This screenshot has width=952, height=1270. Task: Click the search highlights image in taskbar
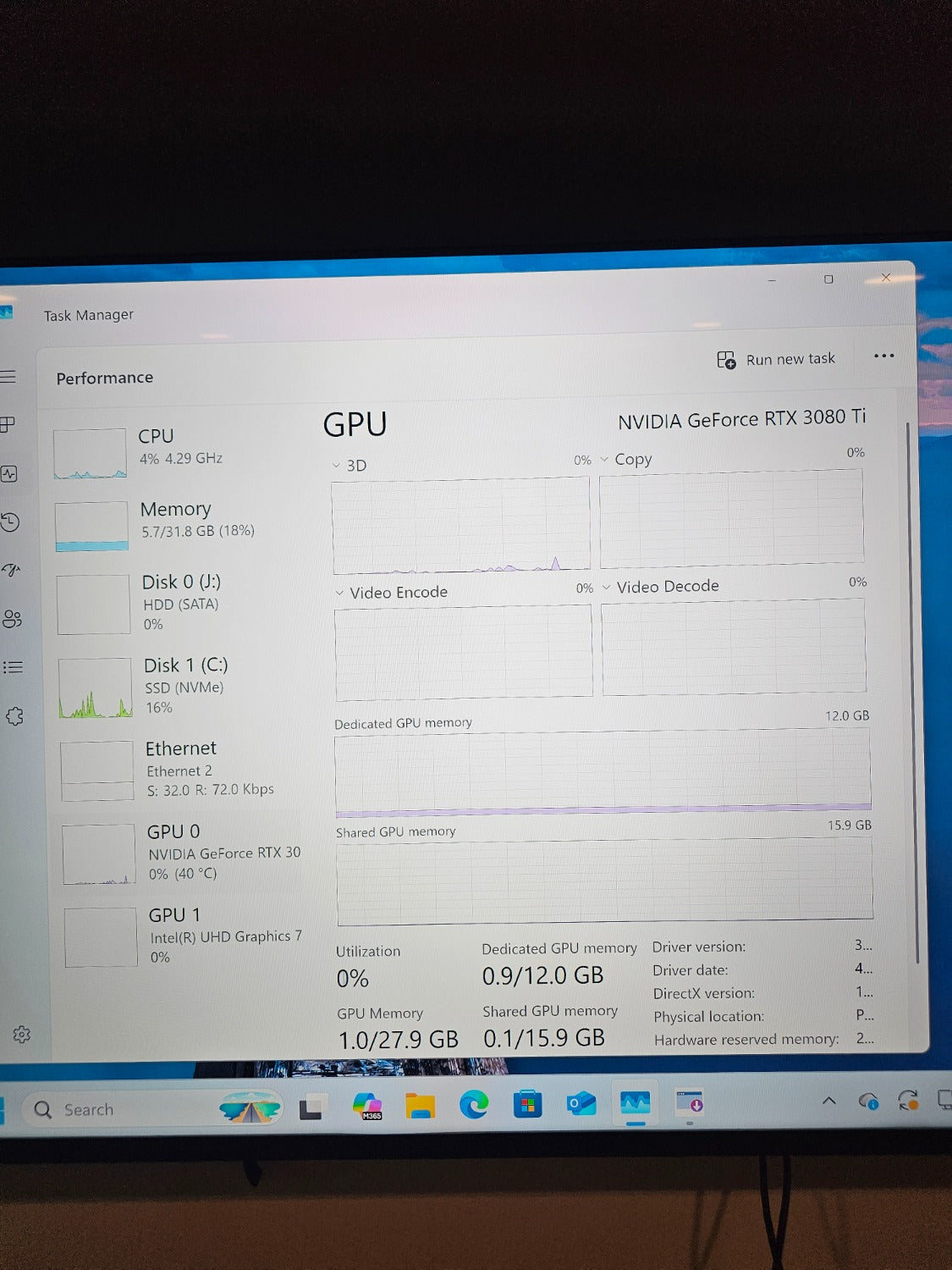(x=250, y=1107)
